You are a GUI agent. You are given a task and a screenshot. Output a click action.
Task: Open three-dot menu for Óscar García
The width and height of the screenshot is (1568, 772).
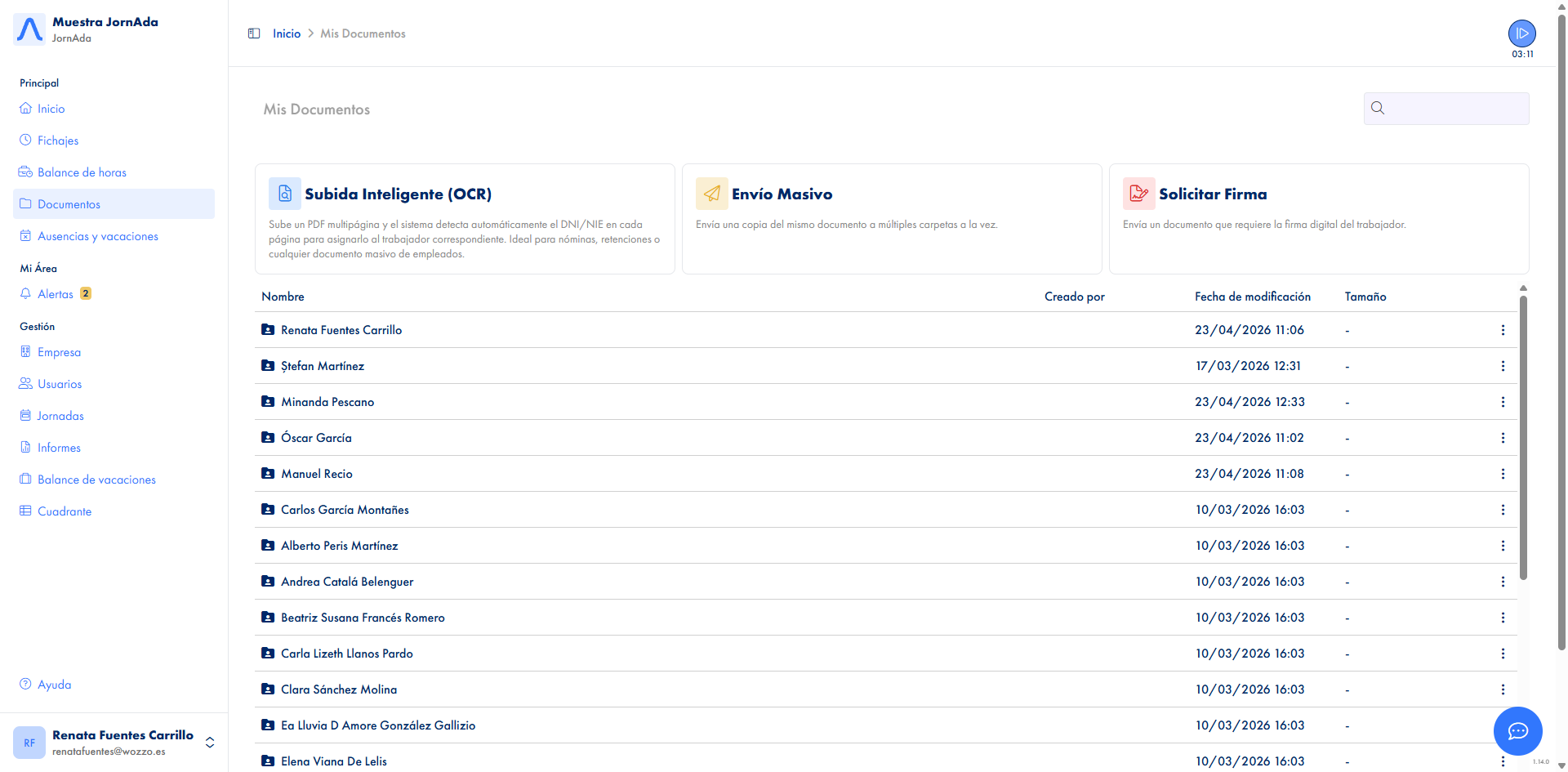1503,438
